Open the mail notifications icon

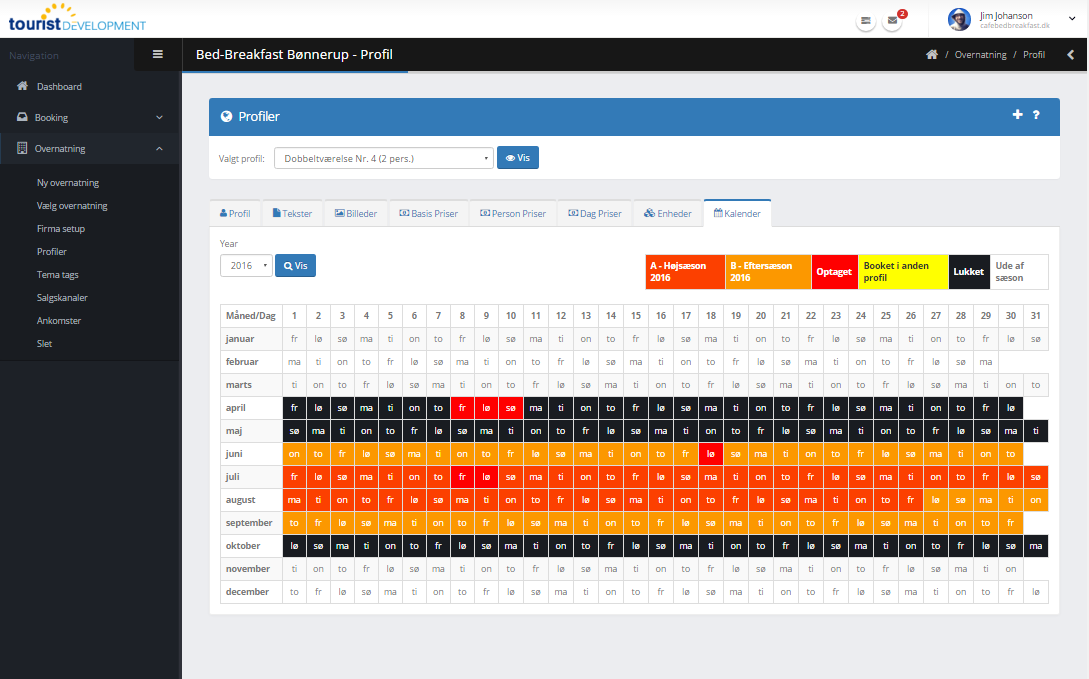[x=892, y=21]
